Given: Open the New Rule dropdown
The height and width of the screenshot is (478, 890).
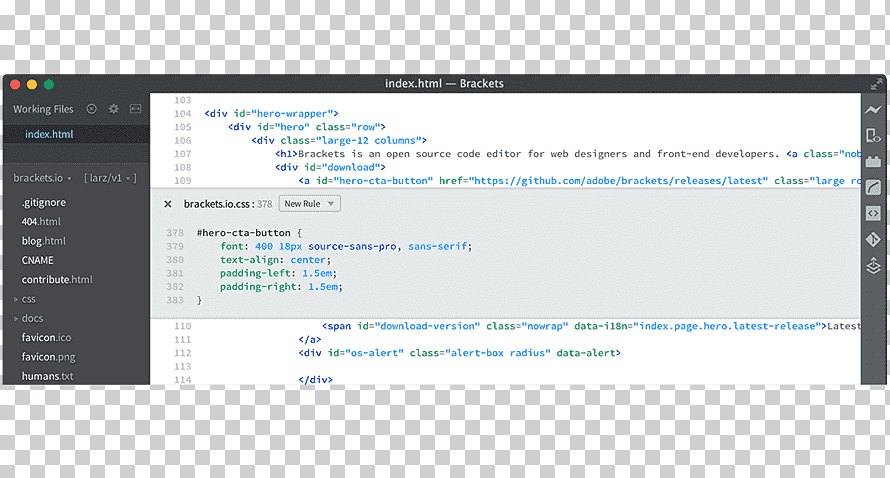Looking at the screenshot, I should click(309, 204).
